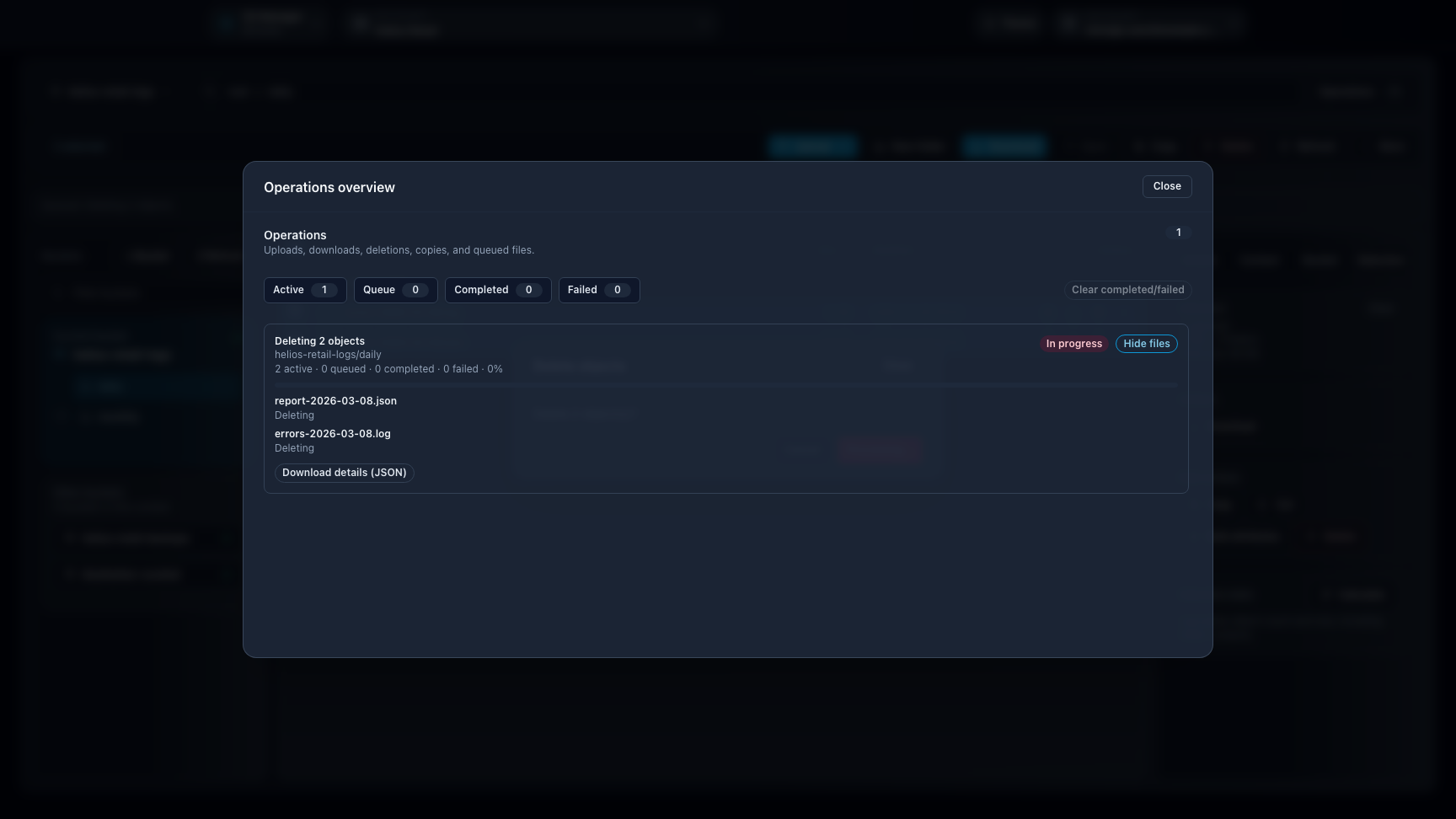Hide files for the deletion operation

1147,343
